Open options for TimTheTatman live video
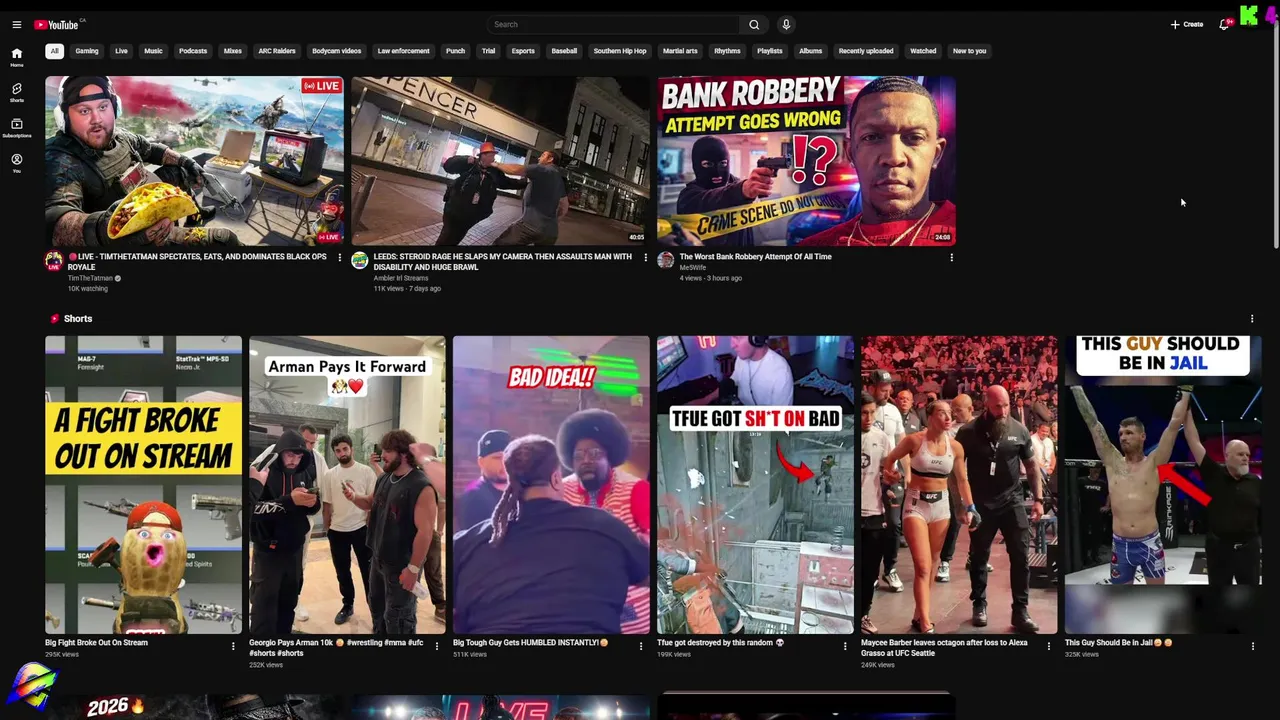Image resolution: width=1280 pixels, height=720 pixels. [x=339, y=258]
